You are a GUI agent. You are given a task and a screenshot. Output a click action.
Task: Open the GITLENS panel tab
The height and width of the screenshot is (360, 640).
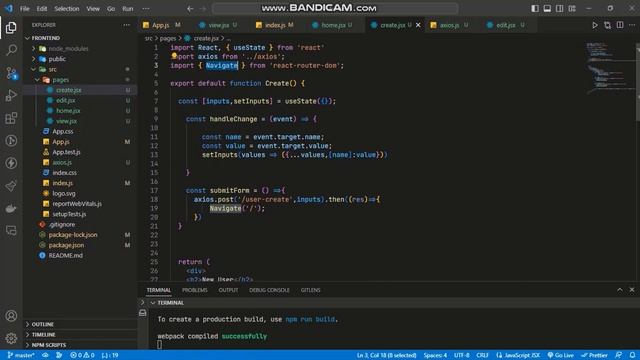coord(311,290)
